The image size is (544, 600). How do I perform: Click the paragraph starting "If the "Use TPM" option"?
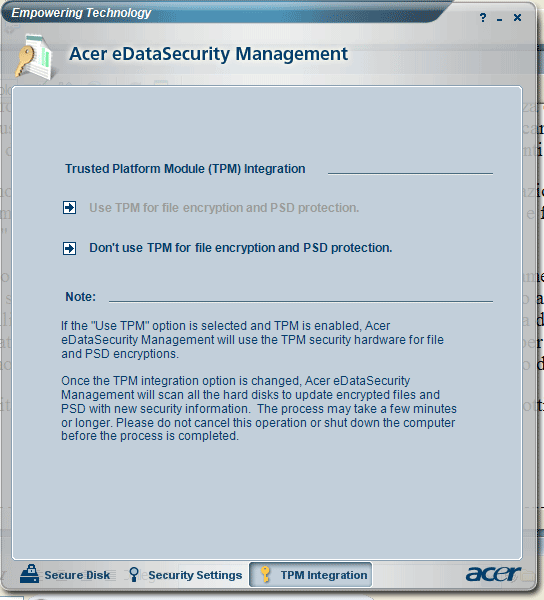pyautogui.click(x=252, y=340)
